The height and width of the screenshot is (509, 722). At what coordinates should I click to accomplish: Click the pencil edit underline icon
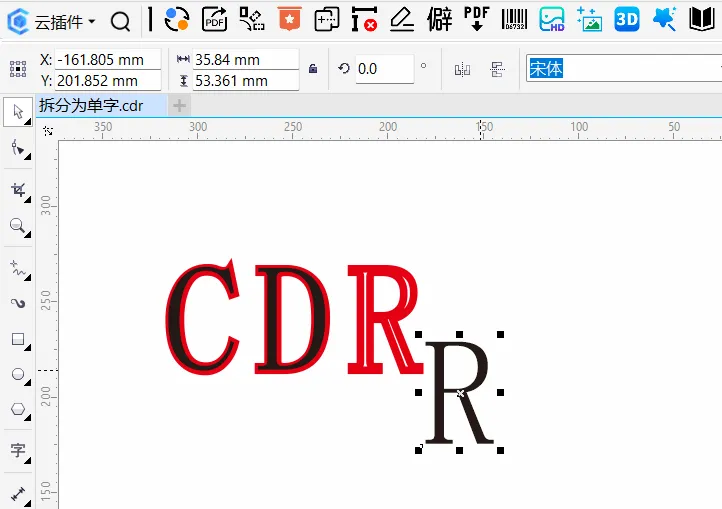[402, 19]
